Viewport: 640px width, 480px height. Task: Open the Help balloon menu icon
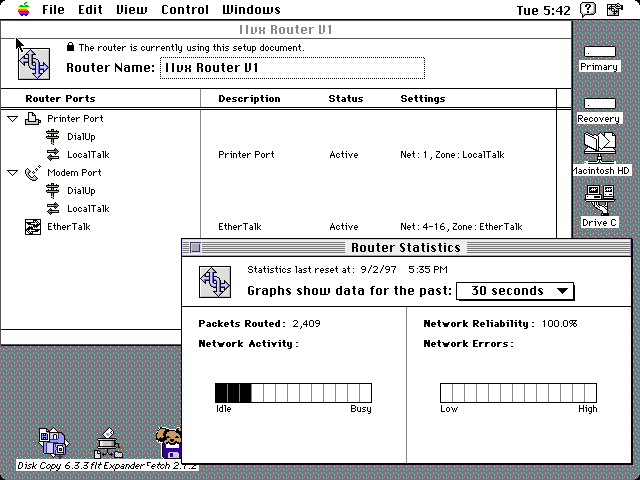[x=588, y=9]
